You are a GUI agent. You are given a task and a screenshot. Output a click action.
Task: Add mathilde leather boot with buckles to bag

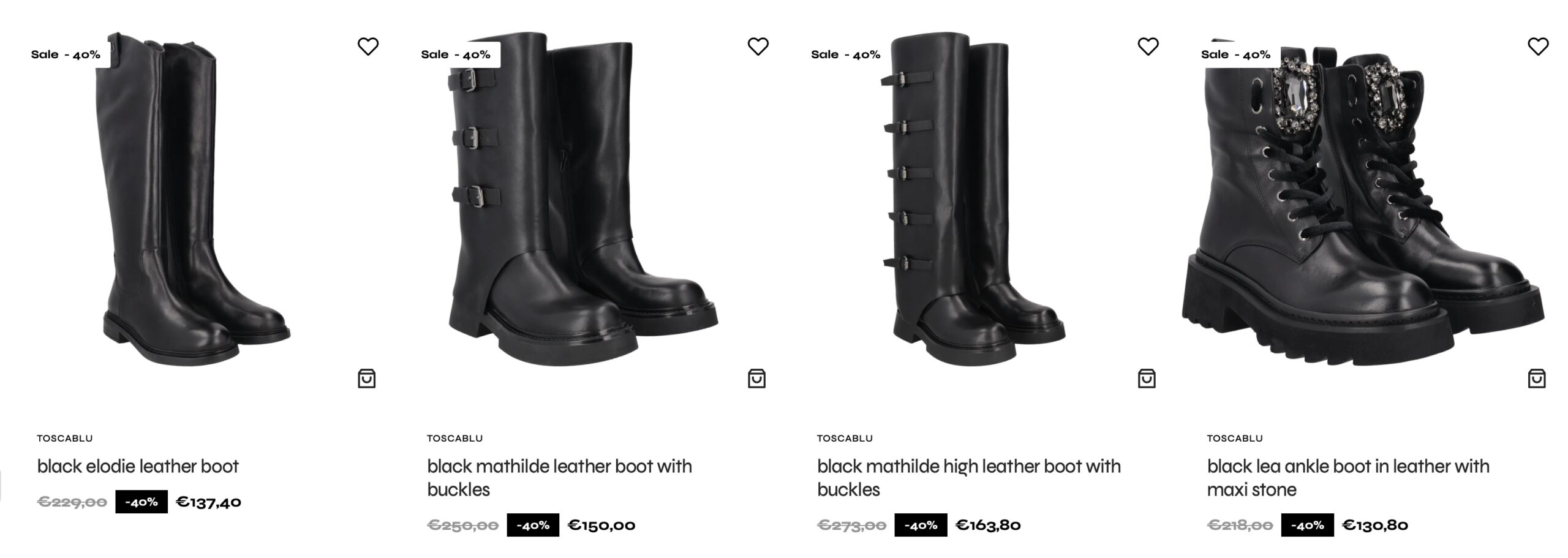[756, 379]
